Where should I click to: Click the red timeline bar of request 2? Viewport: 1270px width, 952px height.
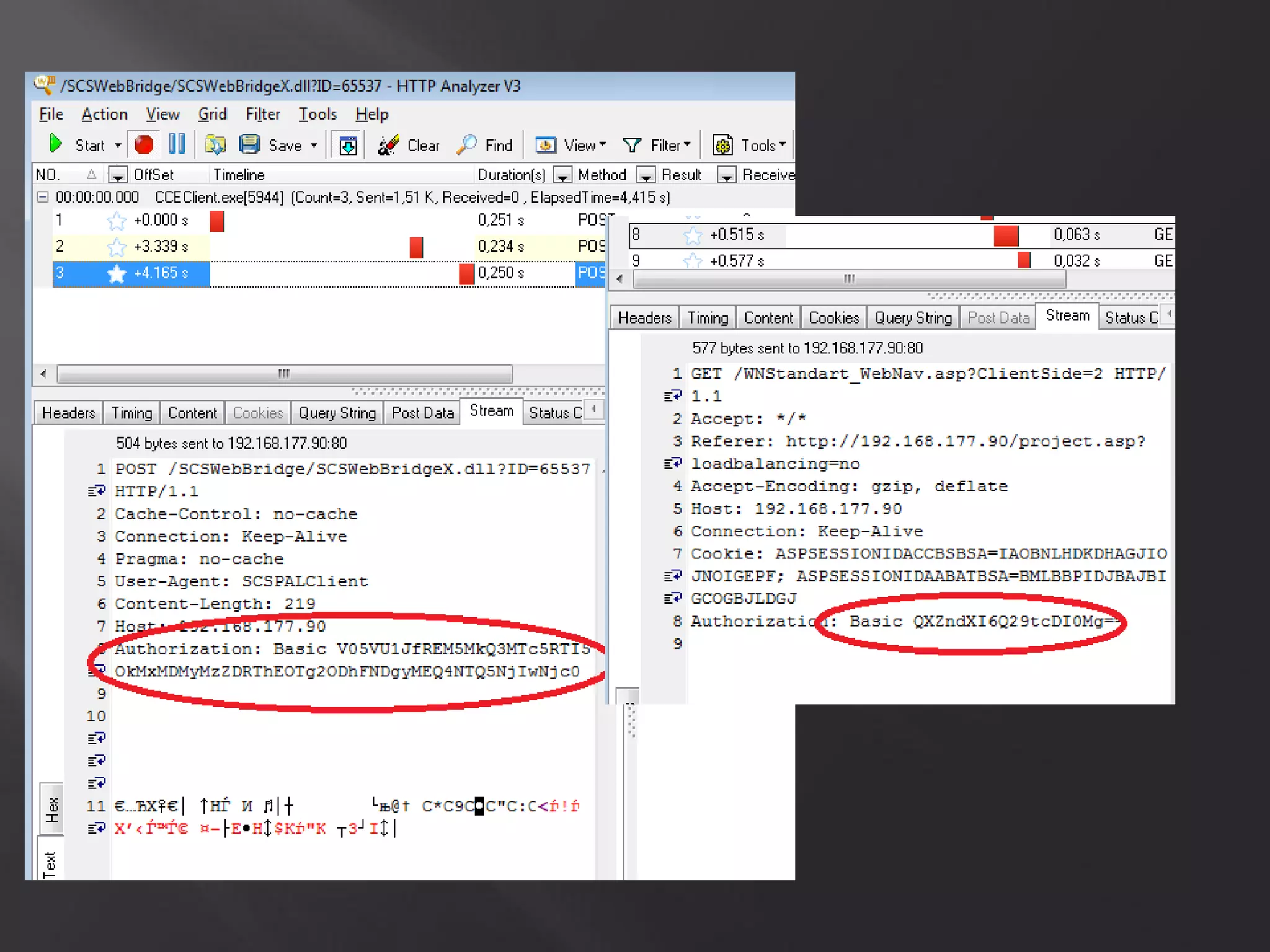416,247
